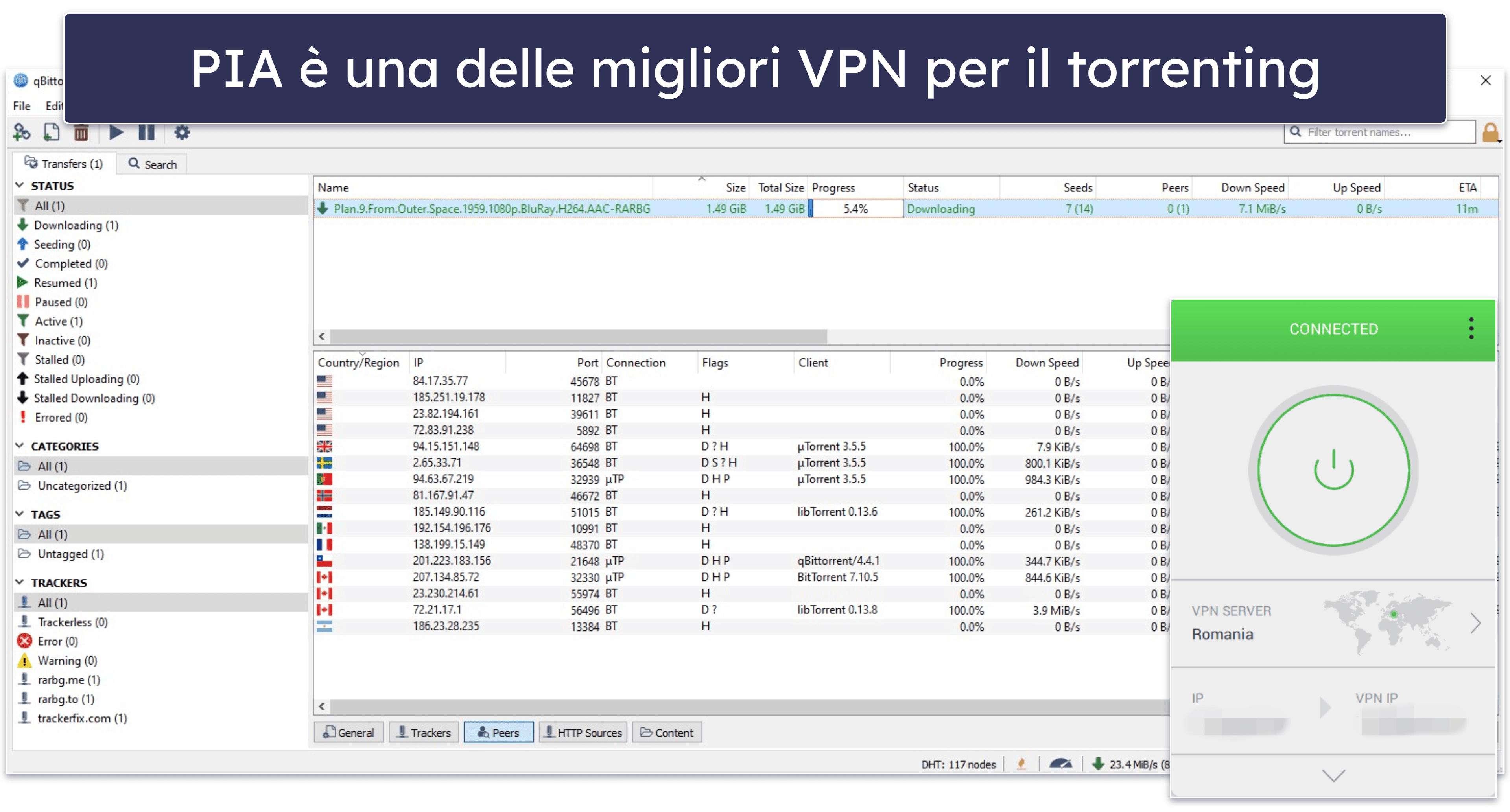This screenshot has height=812, width=1510.
Task: Select the Paused (0) status filter
Action: 53,302
